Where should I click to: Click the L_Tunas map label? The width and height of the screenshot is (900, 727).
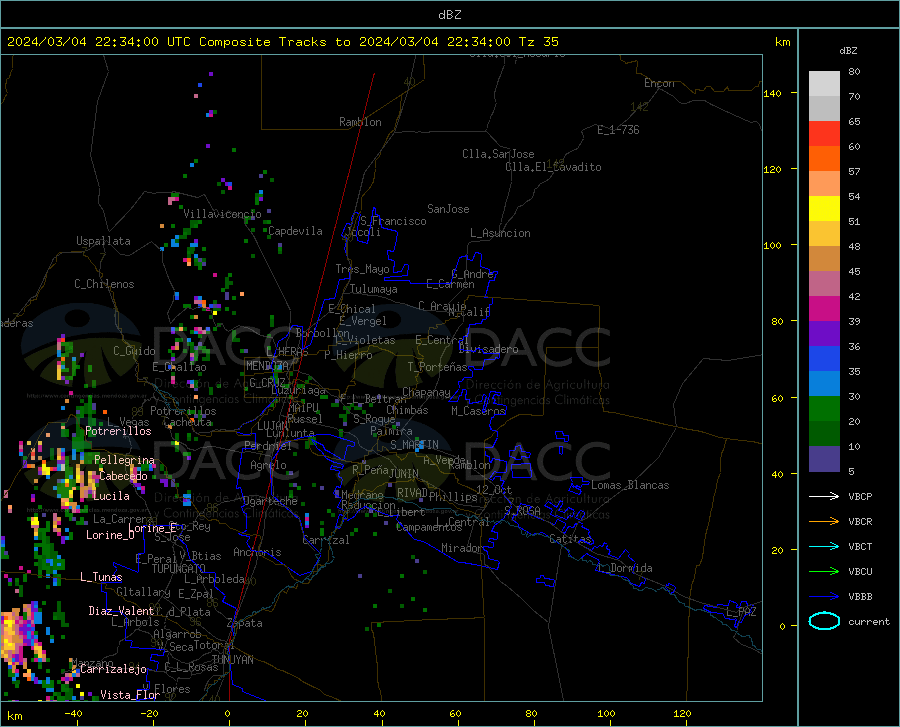(101, 577)
